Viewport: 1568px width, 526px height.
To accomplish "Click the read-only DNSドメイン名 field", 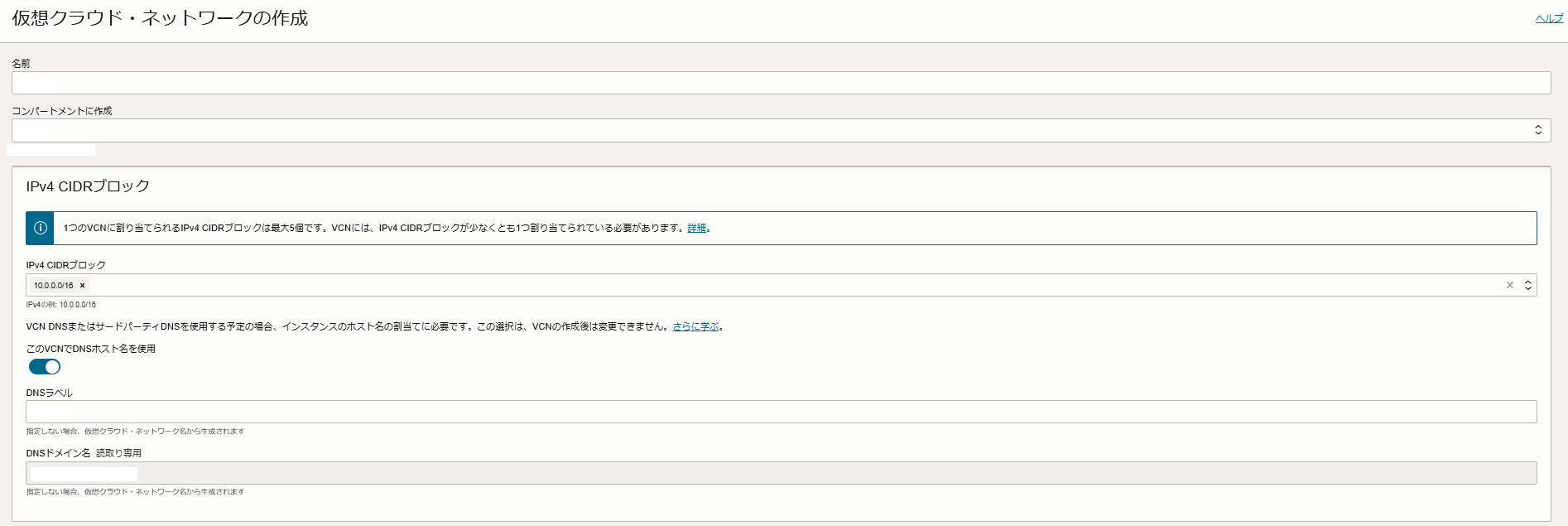I will [781, 473].
